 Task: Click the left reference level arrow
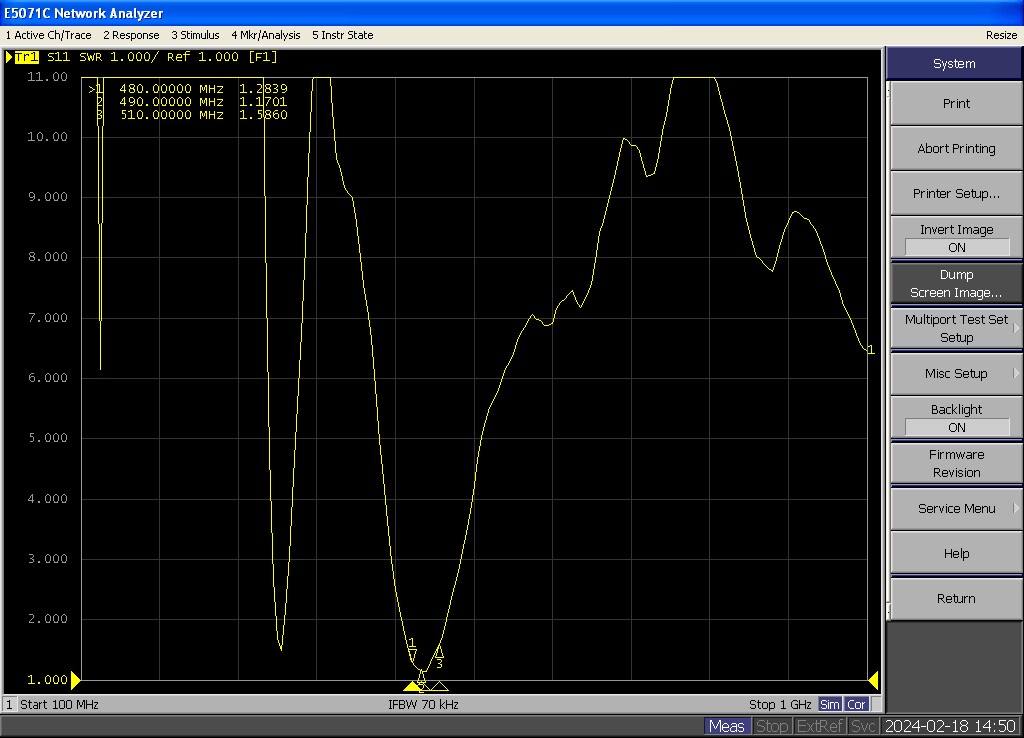[x=75, y=680]
